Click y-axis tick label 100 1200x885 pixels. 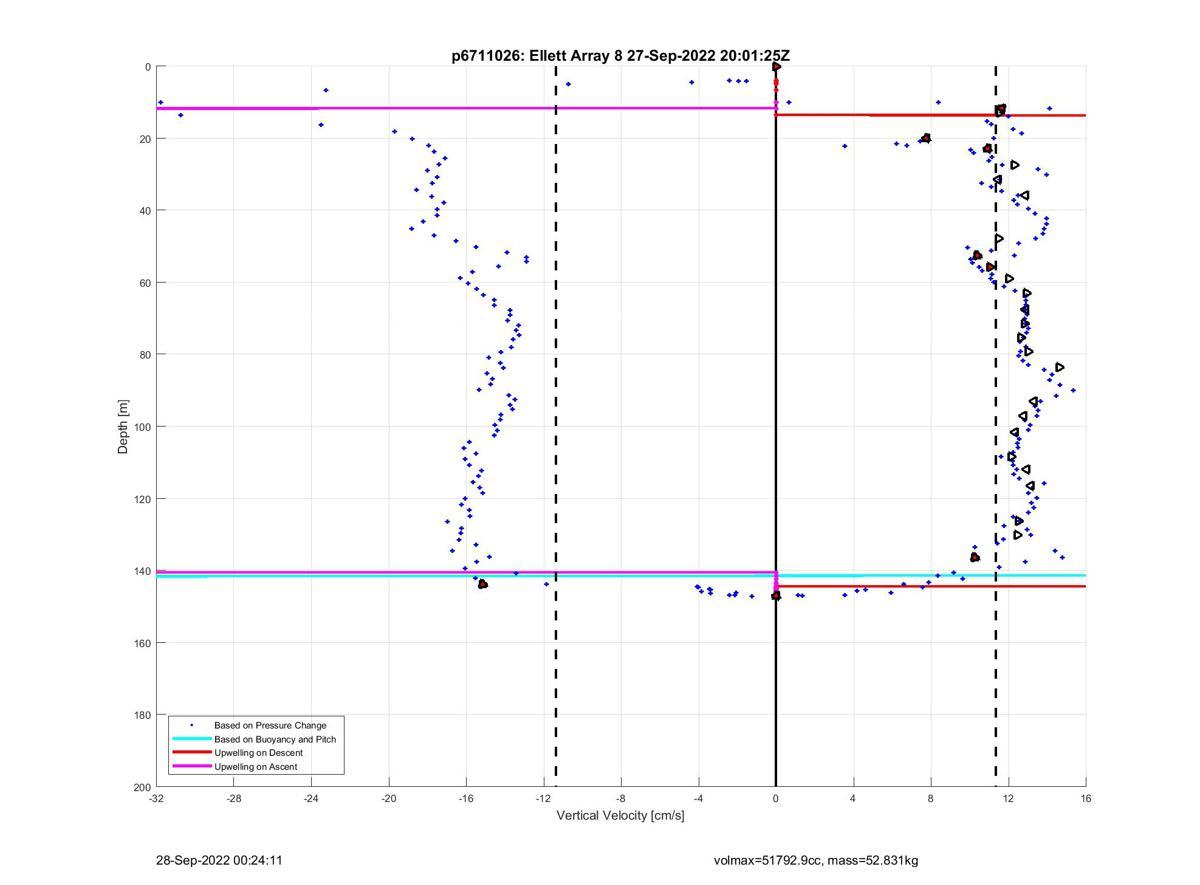pyautogui.click(x=141, y=427)
